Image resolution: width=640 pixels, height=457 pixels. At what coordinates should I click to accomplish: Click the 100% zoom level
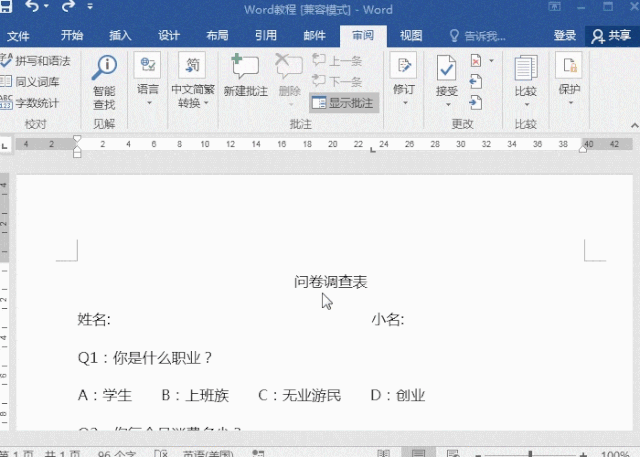(x=615, y=453)
